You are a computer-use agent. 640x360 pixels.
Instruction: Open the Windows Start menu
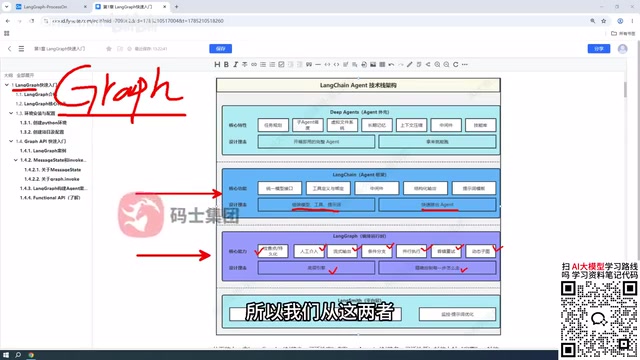tap(6, 355)
